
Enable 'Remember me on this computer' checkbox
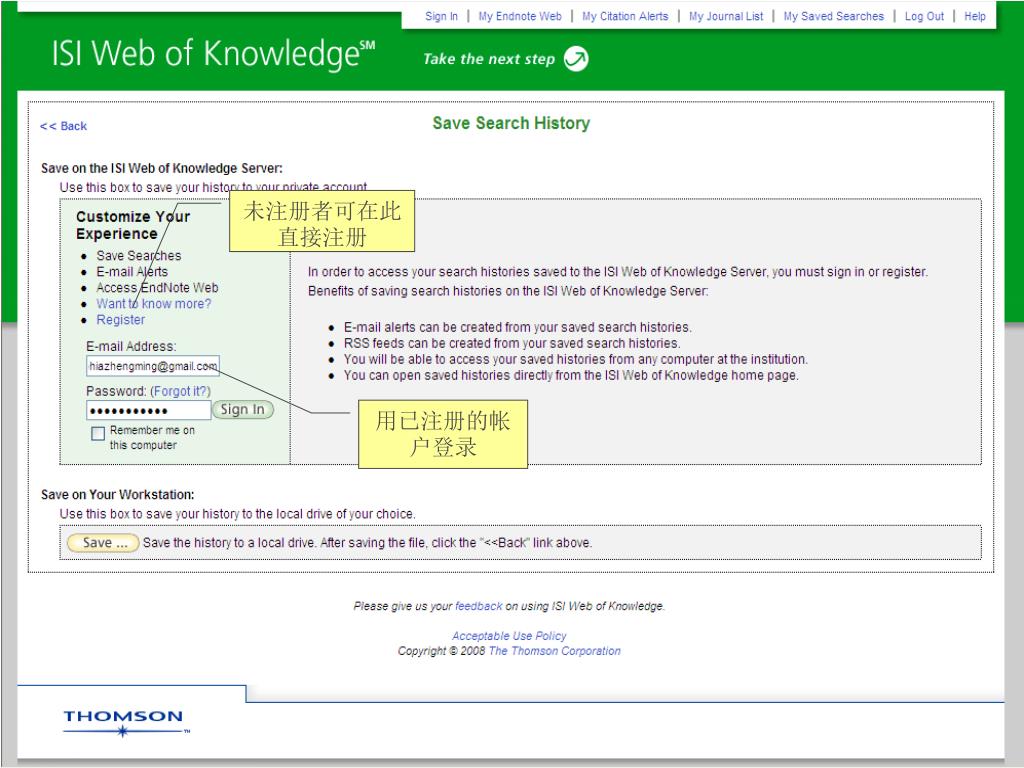point(97,433)
